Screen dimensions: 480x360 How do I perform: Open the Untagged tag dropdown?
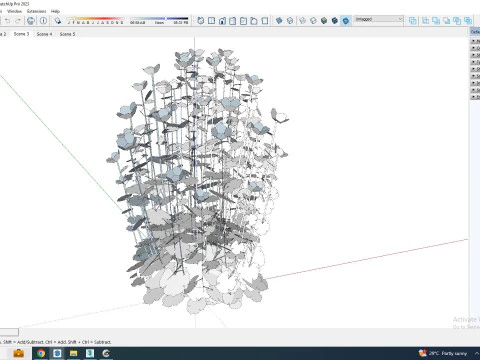tap(379, 19)
